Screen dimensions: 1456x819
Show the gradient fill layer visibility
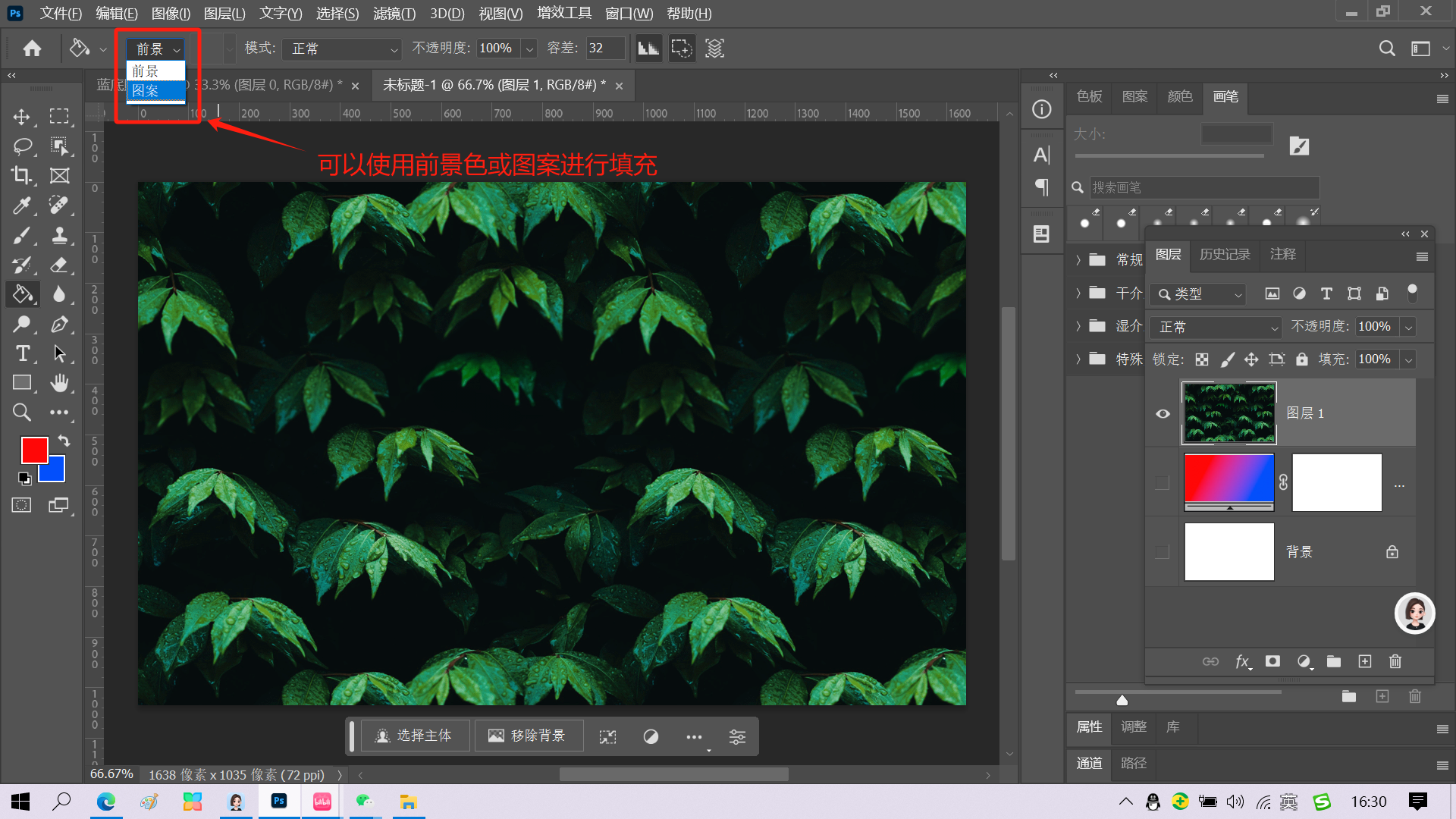point(1163,483)
